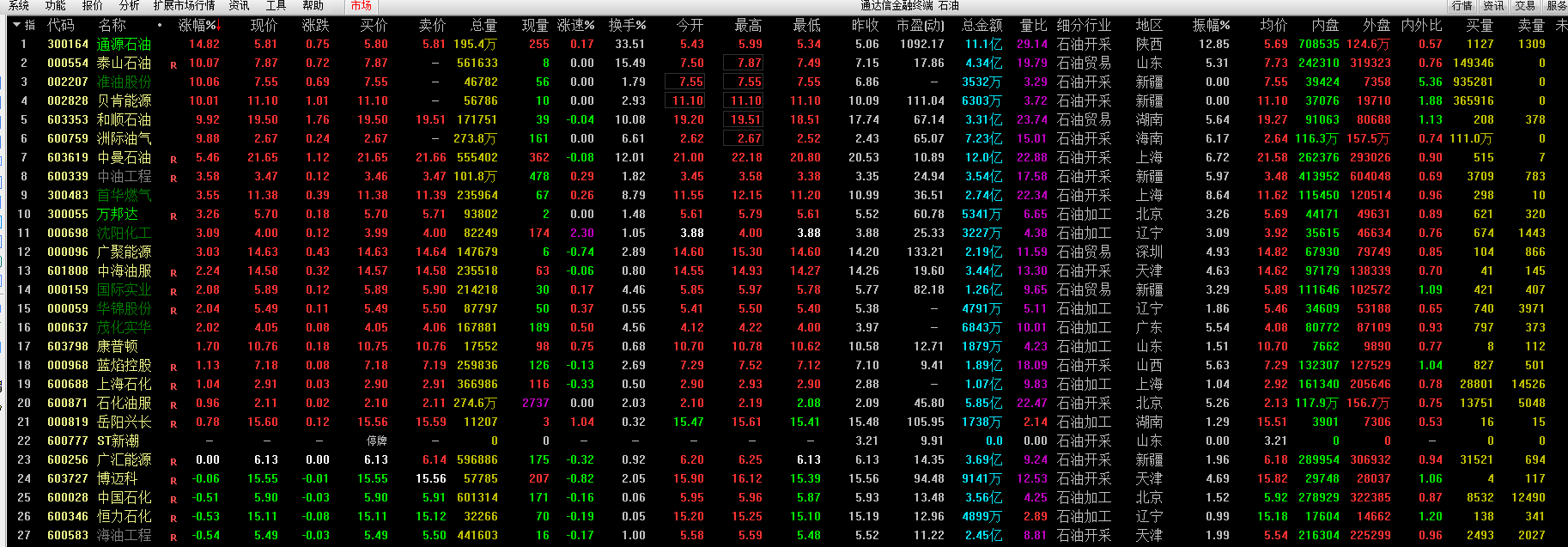Expand the triangle dropdown beside 指 header
Image resolution: width=1568 pixels, height=547 pixels.
tap(16, 25)
